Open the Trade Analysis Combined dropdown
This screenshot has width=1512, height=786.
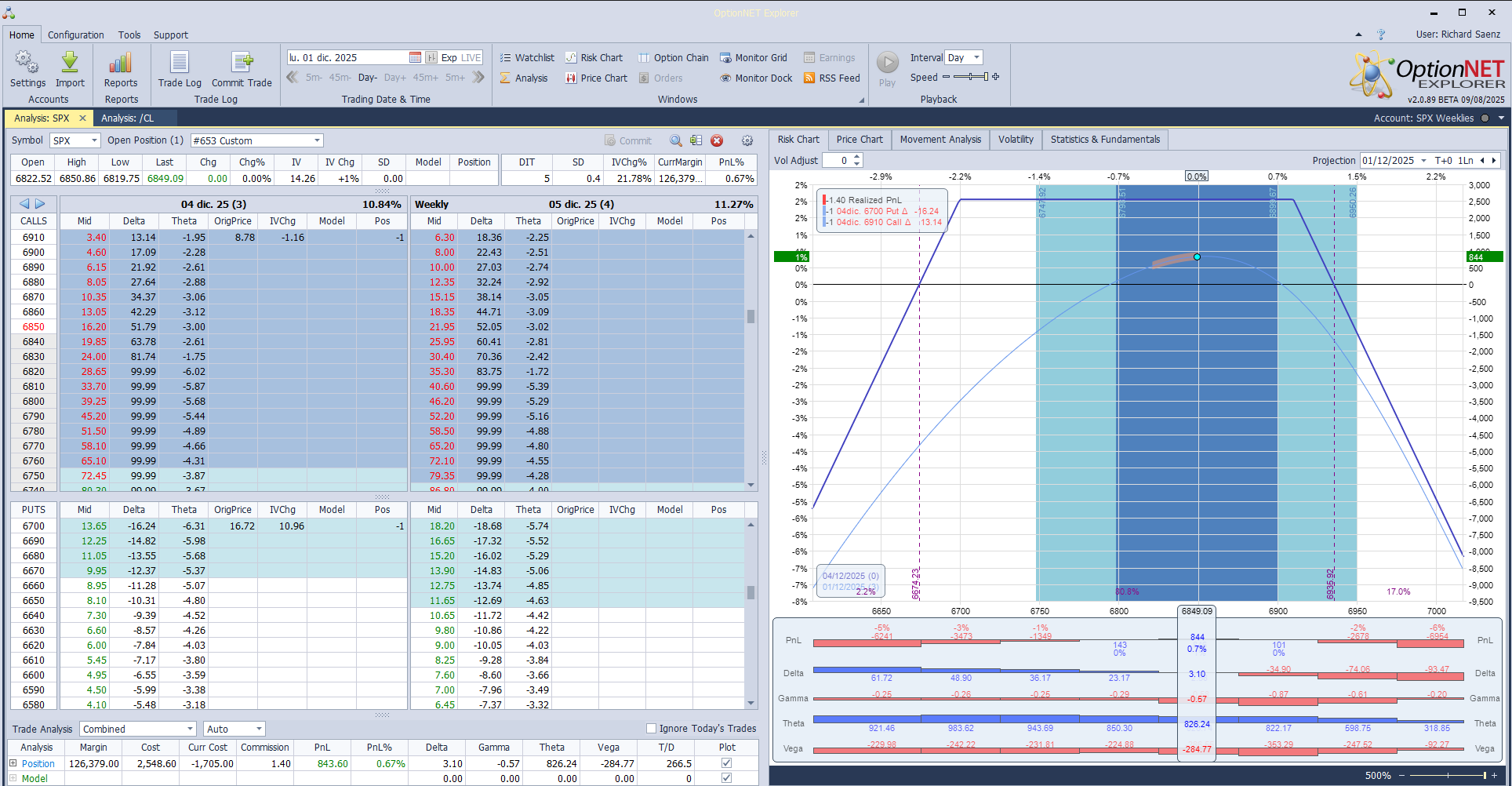click(136, 729)
